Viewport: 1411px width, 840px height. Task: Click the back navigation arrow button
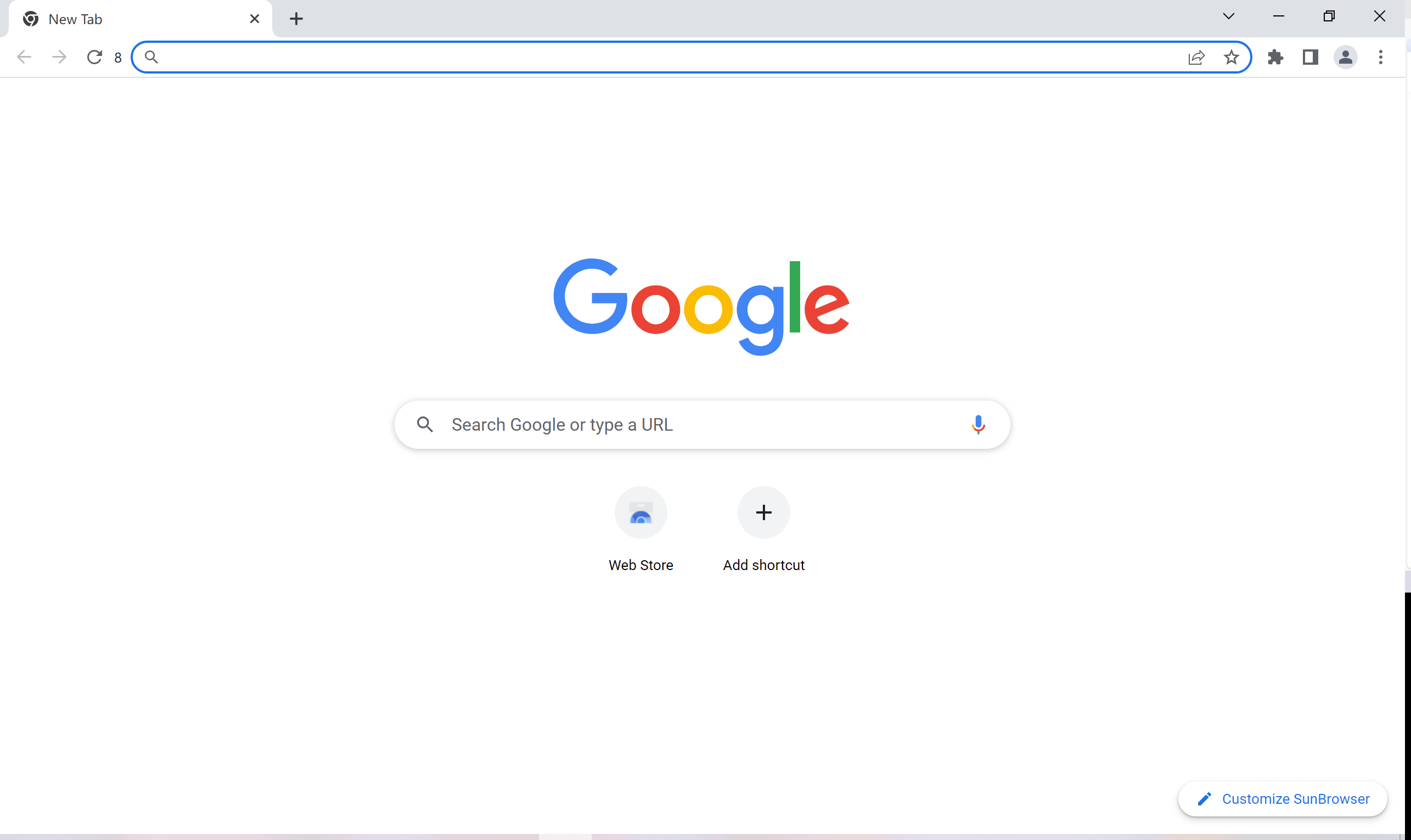point(25,57)
